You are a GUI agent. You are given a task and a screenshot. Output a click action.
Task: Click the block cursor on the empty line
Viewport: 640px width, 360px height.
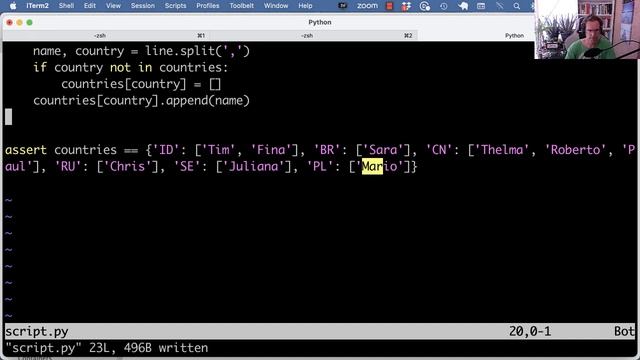coord(9,117)
